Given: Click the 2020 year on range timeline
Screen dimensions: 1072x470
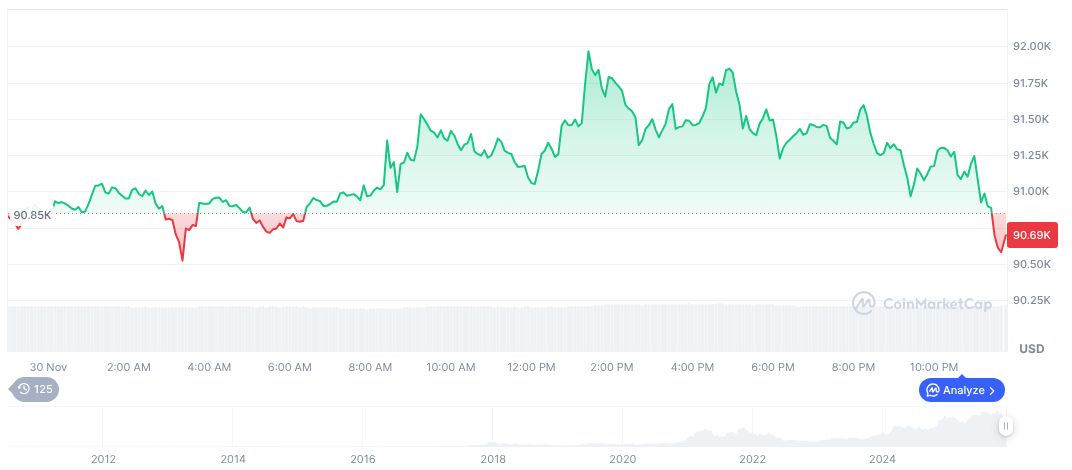Looking at the screenshot, I should pyautogui.click(x=623, y=459).
